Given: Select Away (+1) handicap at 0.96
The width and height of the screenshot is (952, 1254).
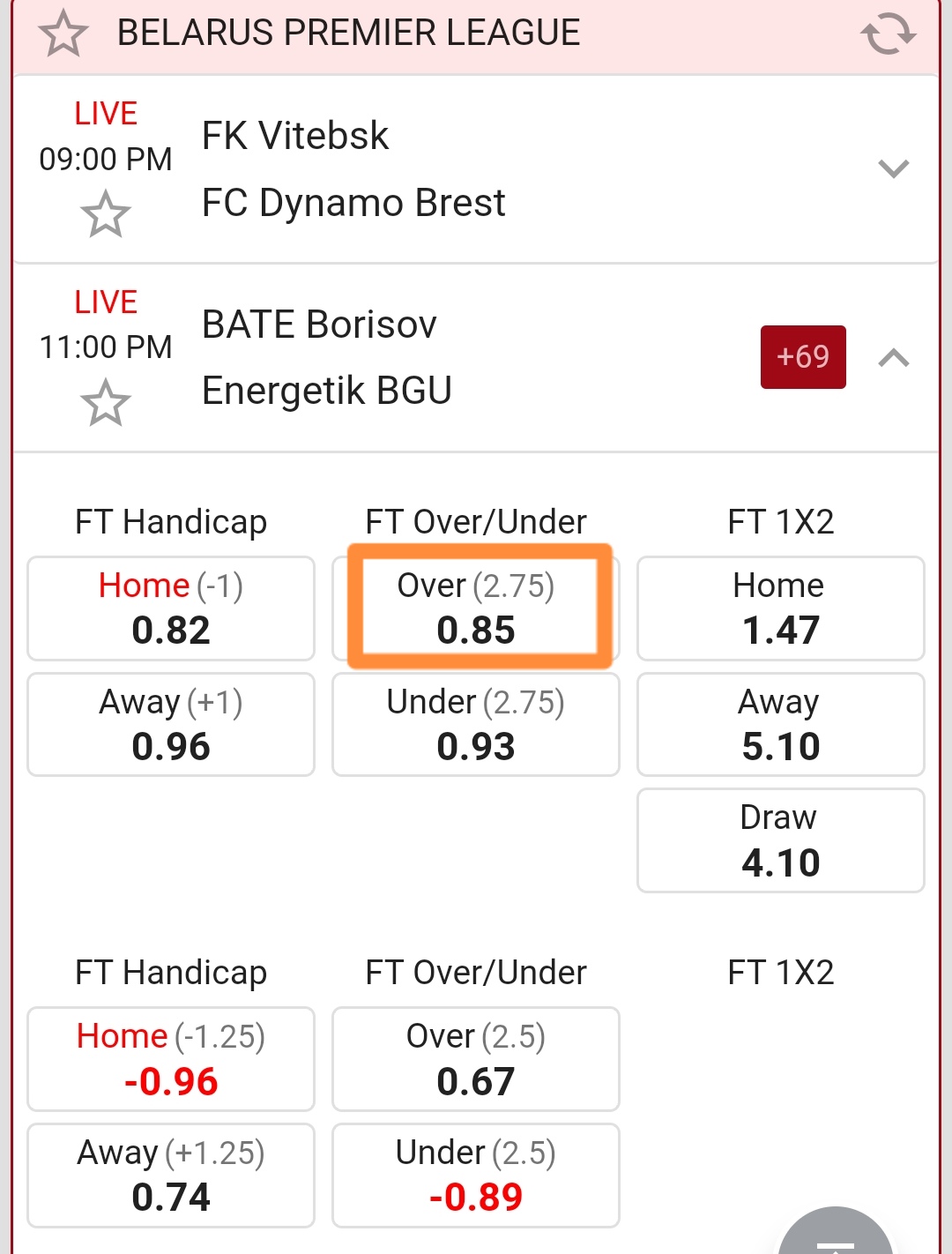Looking at the screenshot, I should coord(171,725).
